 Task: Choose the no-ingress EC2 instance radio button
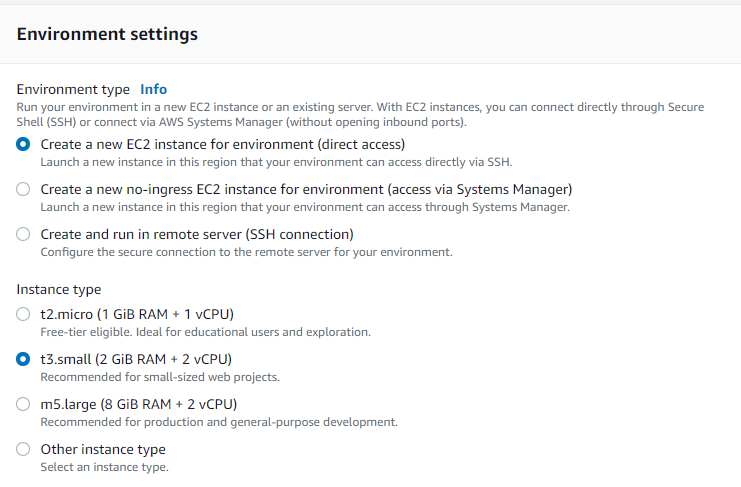tap(23, 189)
